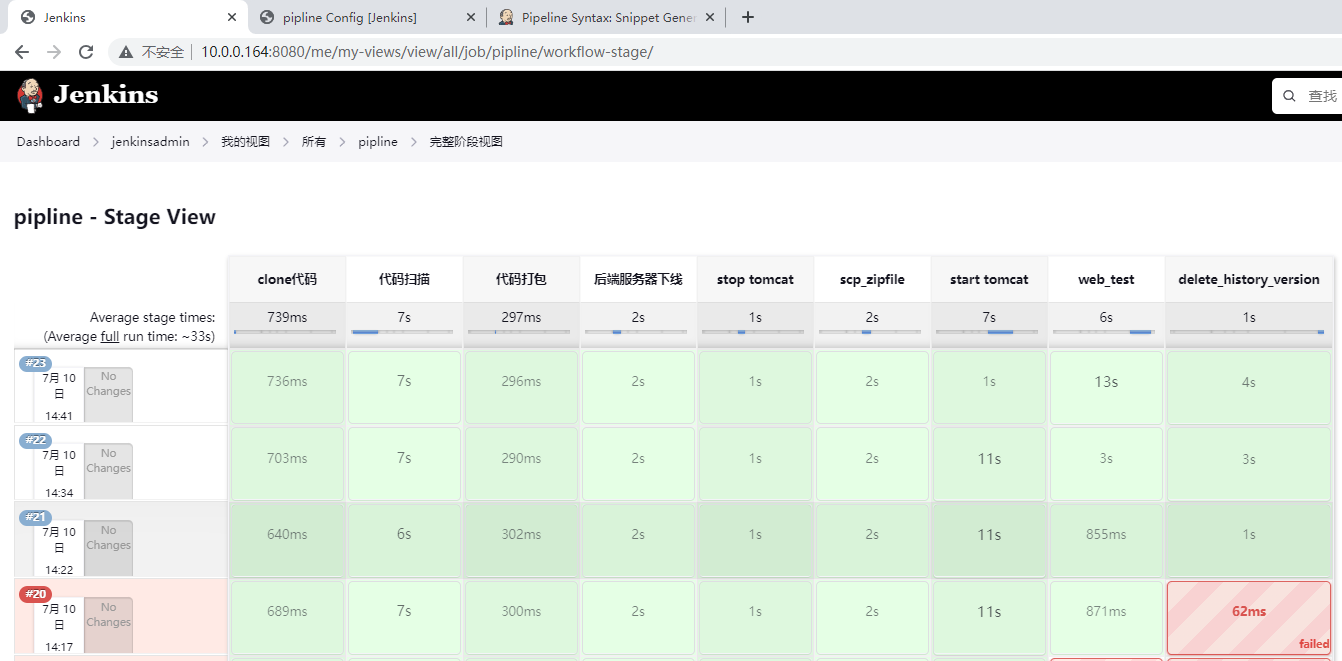The height and width of the screenshot is (661, 1342).
Task: Click the failed 62ms delete_history_version cell
Action: point(1249,617)
